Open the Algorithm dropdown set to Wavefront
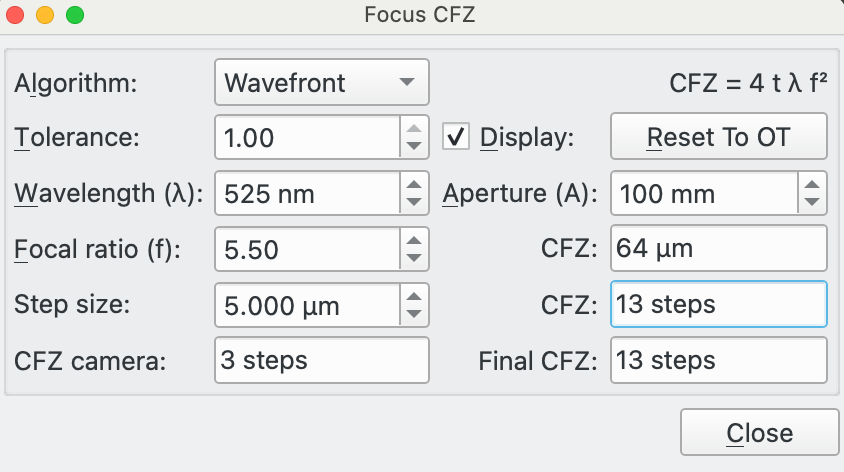This screenshot has width=844, height=472. tap(321, 82)
